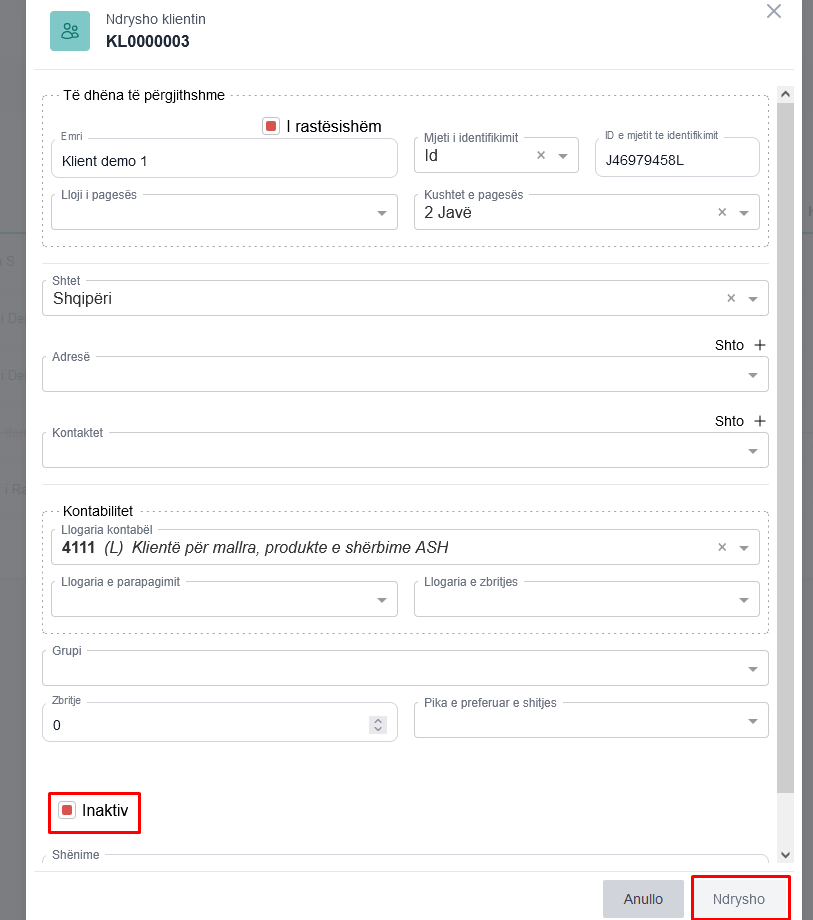Clear the Mjeti i identifikimit 'Id' selection
The height and width of the screenshot is (920, 813).
541,155
